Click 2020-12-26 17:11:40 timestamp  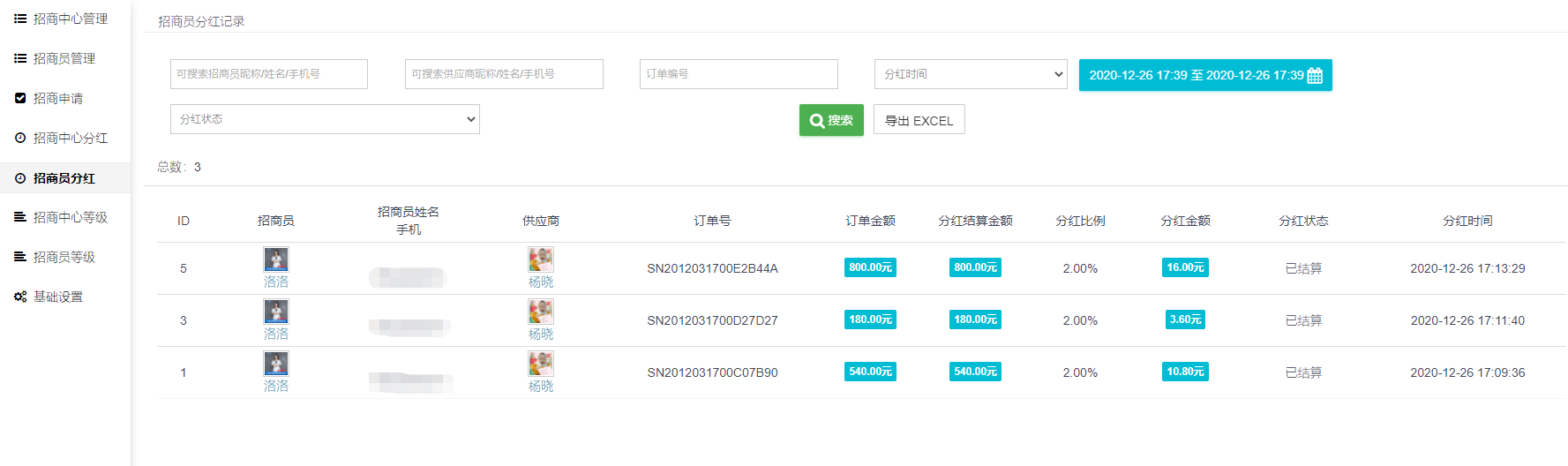1467,320
